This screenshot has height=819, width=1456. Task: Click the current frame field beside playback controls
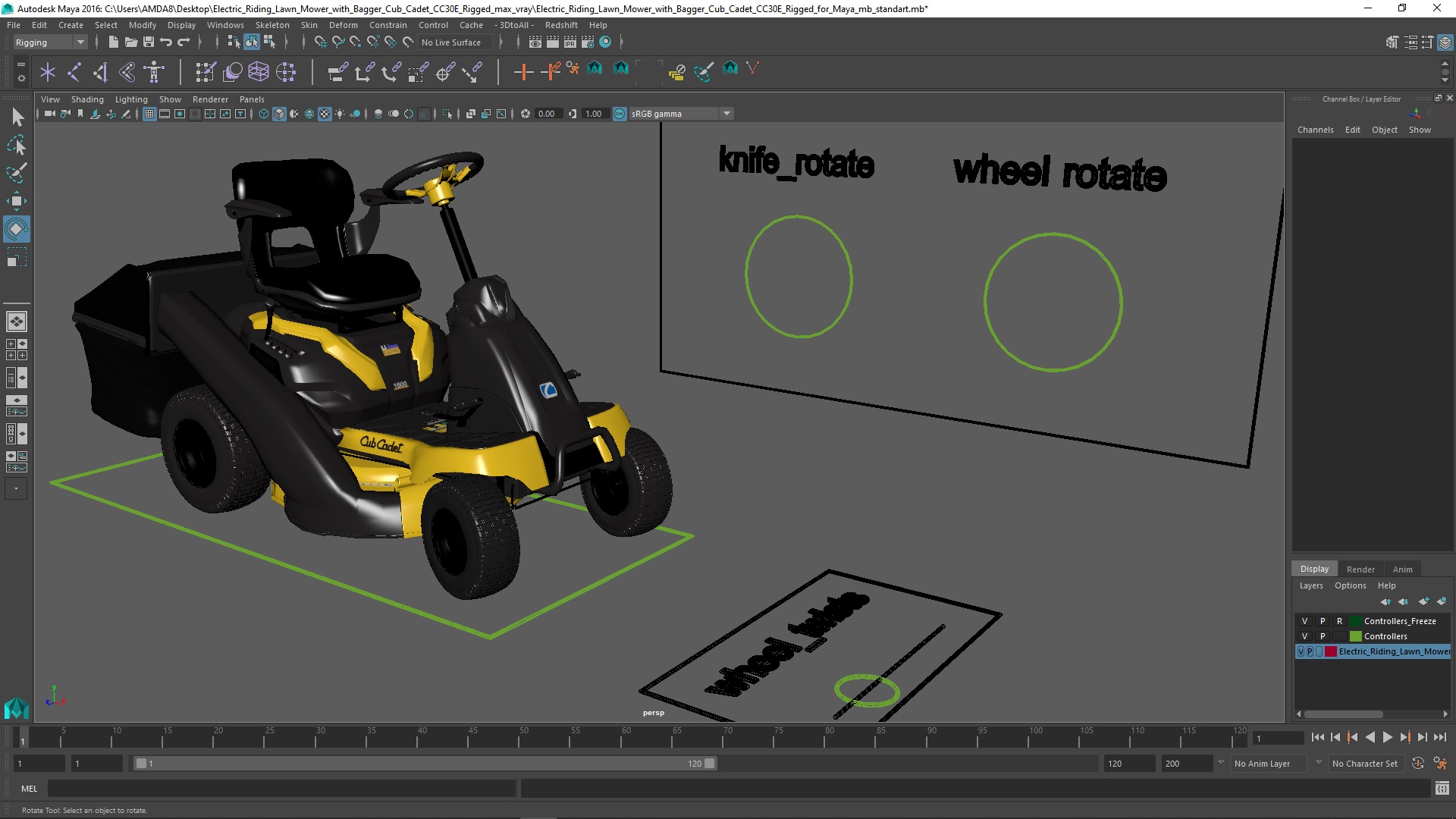click(x=1278, y=738)
